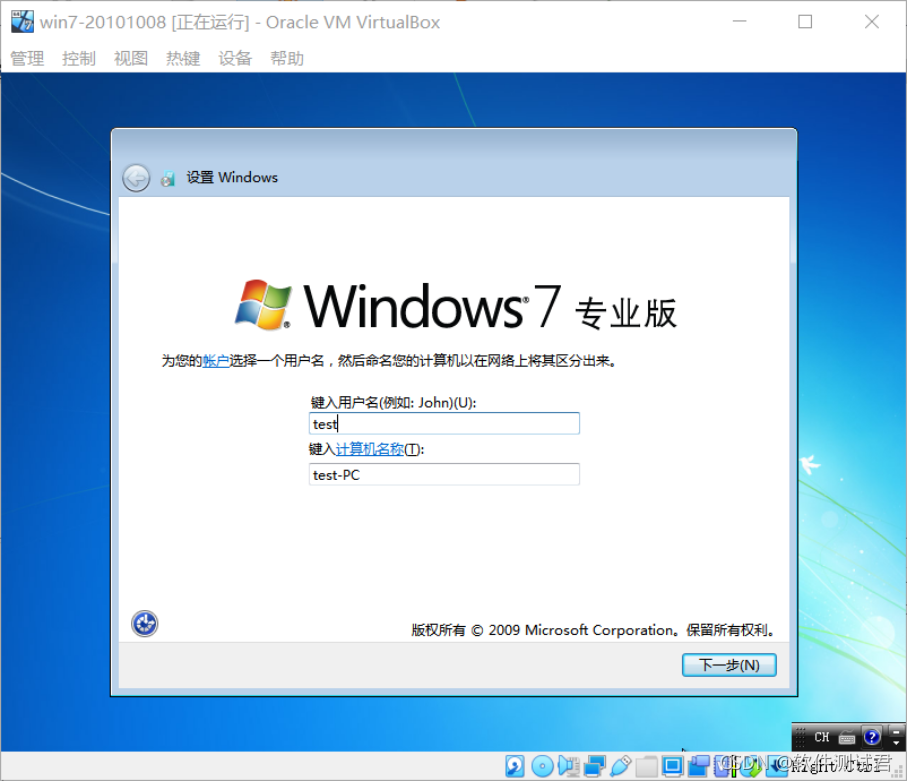The width and height of the screenshot is (908, 781).
Task: Maximize the VirtualBox window
Action: (x=805, y=21)
